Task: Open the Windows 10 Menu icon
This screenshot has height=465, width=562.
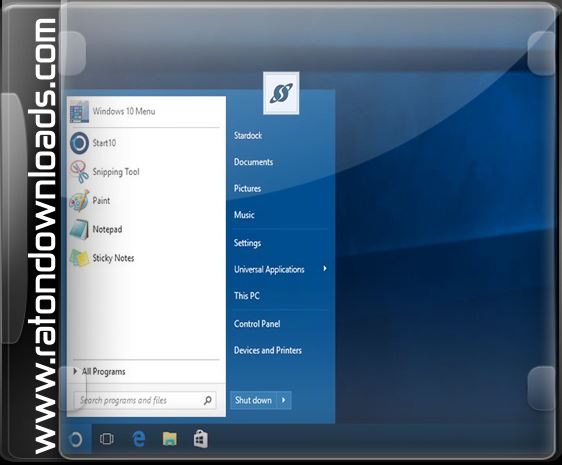Action: click(79, 111)
